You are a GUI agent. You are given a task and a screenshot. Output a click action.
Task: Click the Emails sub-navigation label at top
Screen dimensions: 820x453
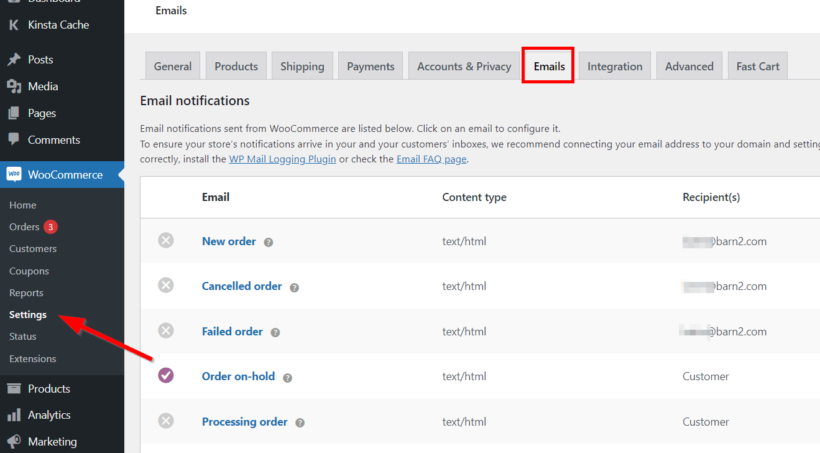(x=171, y=10)
